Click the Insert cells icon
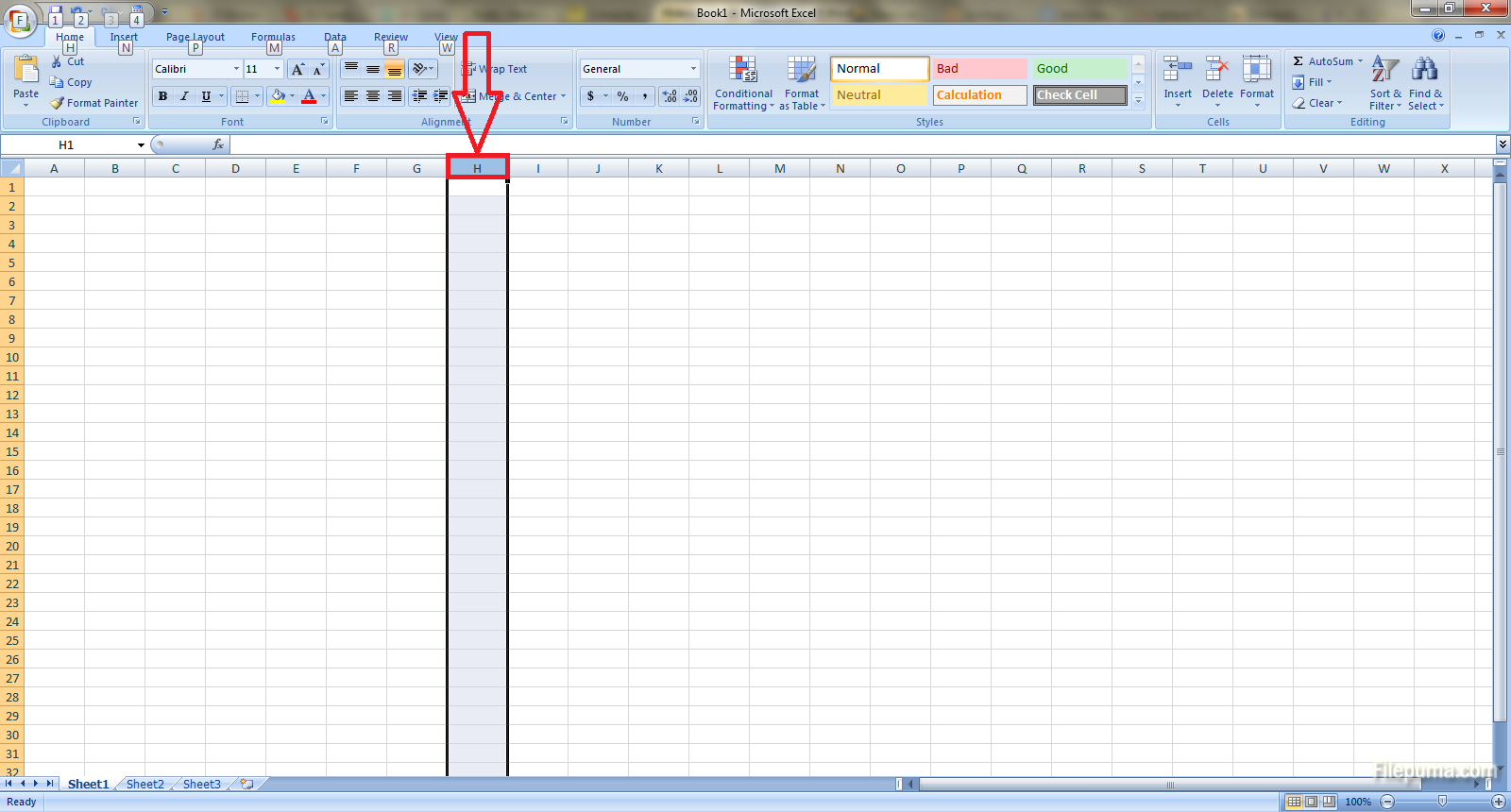The image size is (1511, 812). 1178,71
